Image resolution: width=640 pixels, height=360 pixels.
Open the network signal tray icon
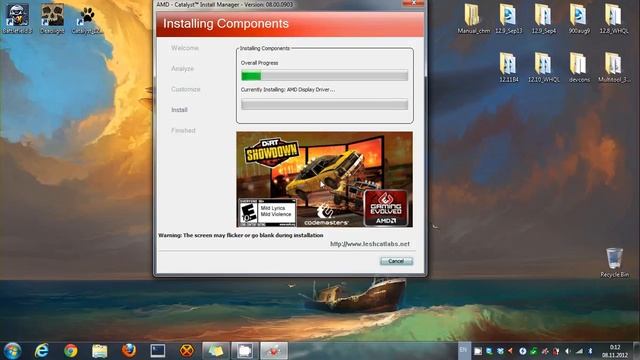click(x=579, y=351)
